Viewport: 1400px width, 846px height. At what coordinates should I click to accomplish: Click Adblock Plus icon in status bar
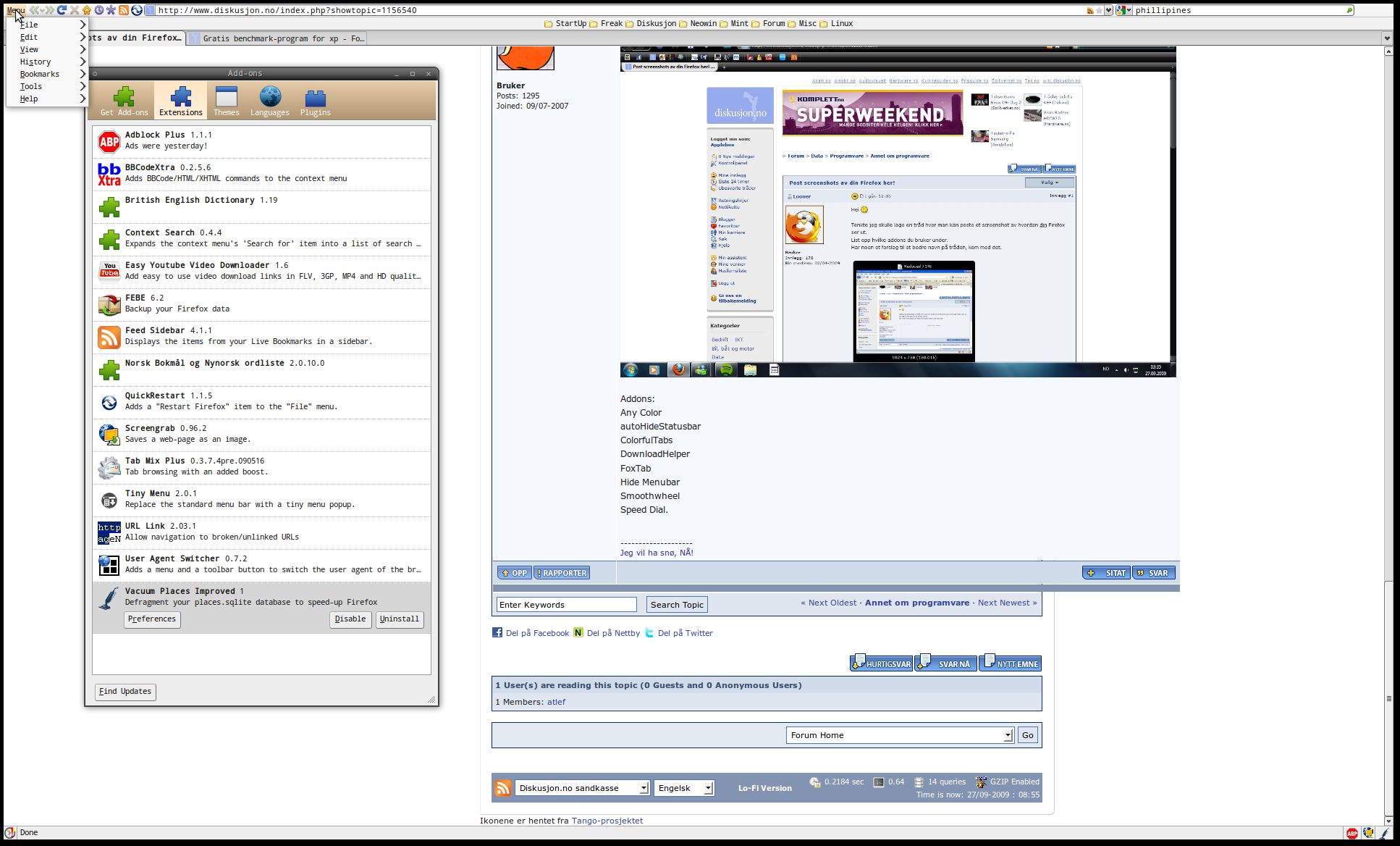[1351, 833]
